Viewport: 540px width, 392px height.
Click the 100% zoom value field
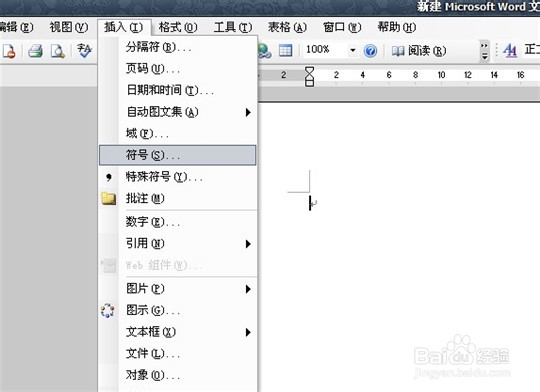click(325, 50)
